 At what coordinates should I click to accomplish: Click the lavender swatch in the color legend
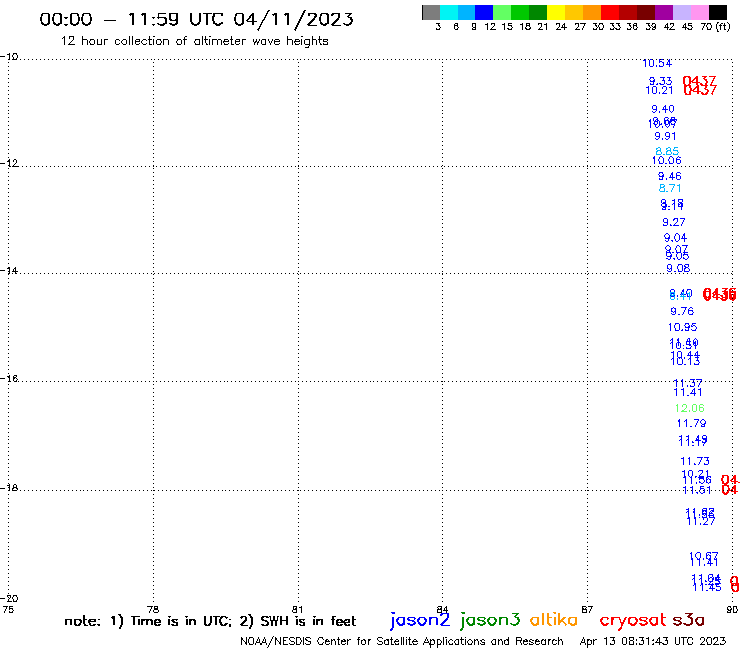point(682,12)
